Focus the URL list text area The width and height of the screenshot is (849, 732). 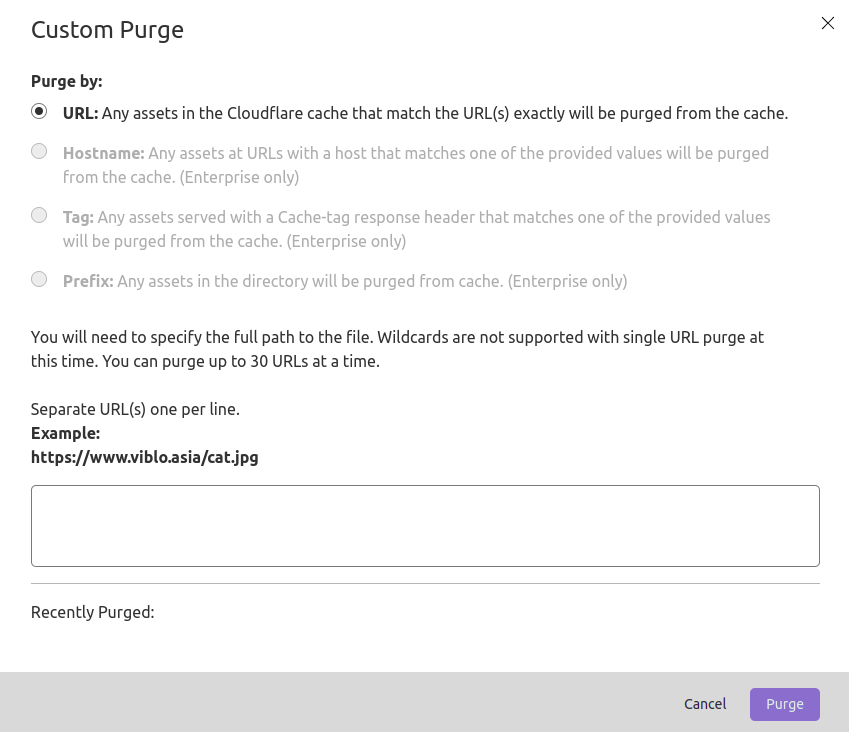(425, 526)
